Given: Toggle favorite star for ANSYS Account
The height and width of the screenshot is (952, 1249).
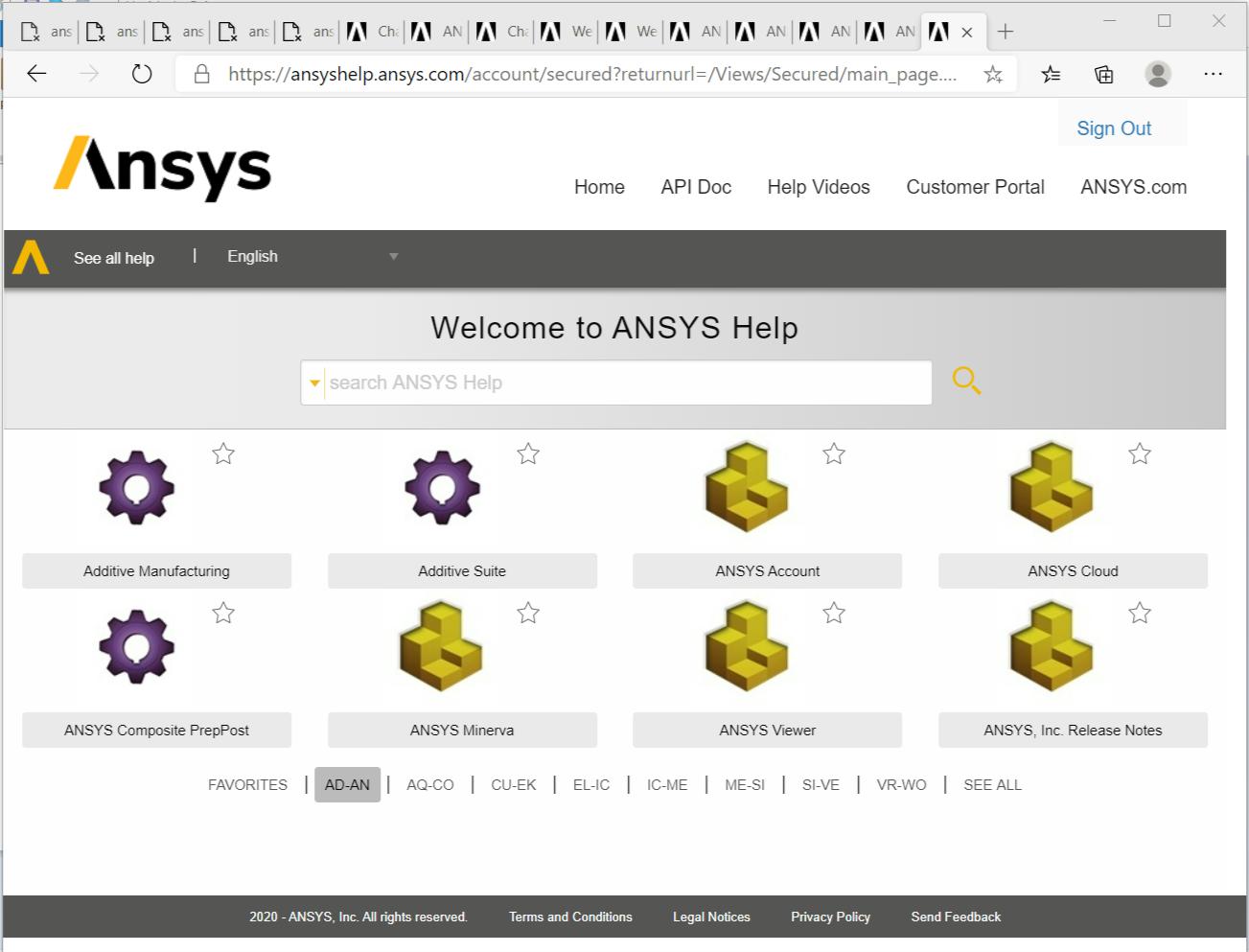Looking at the screenshot, I should pyautogui.click(x=834, y=453).
